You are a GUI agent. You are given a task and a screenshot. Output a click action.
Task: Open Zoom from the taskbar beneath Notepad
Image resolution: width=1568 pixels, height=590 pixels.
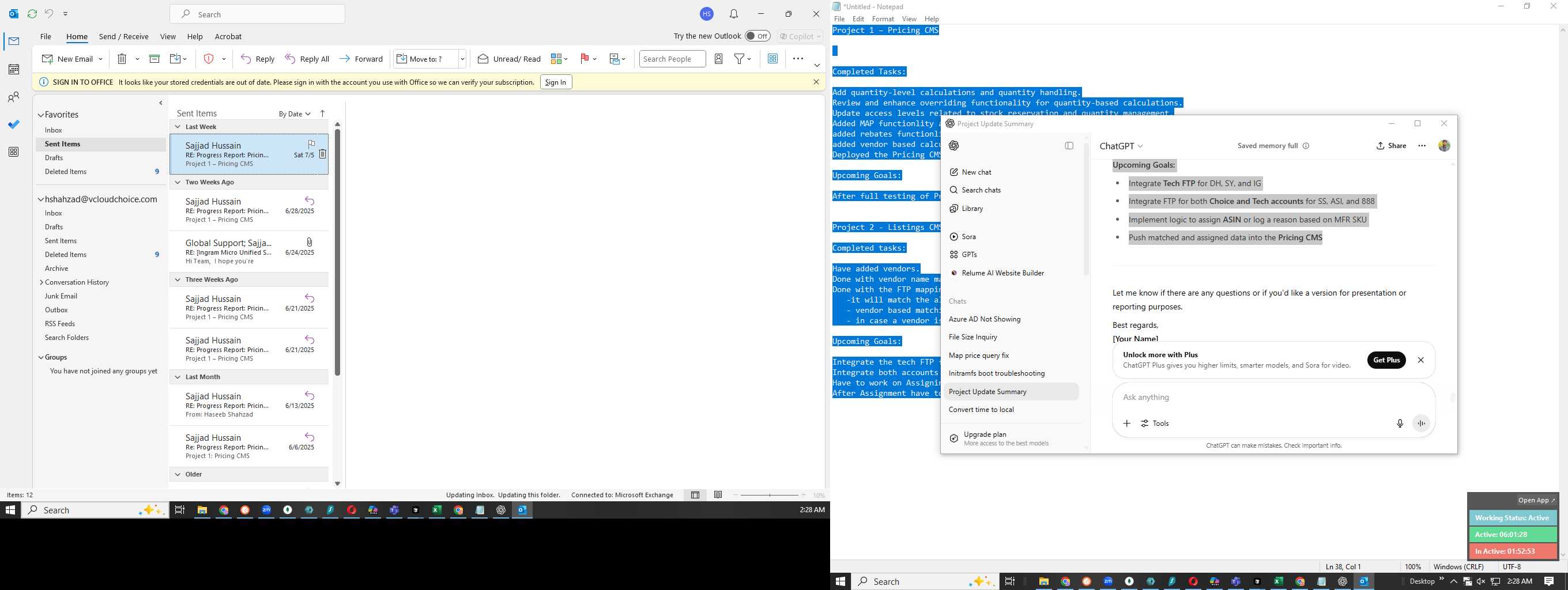coord(1108,581)
